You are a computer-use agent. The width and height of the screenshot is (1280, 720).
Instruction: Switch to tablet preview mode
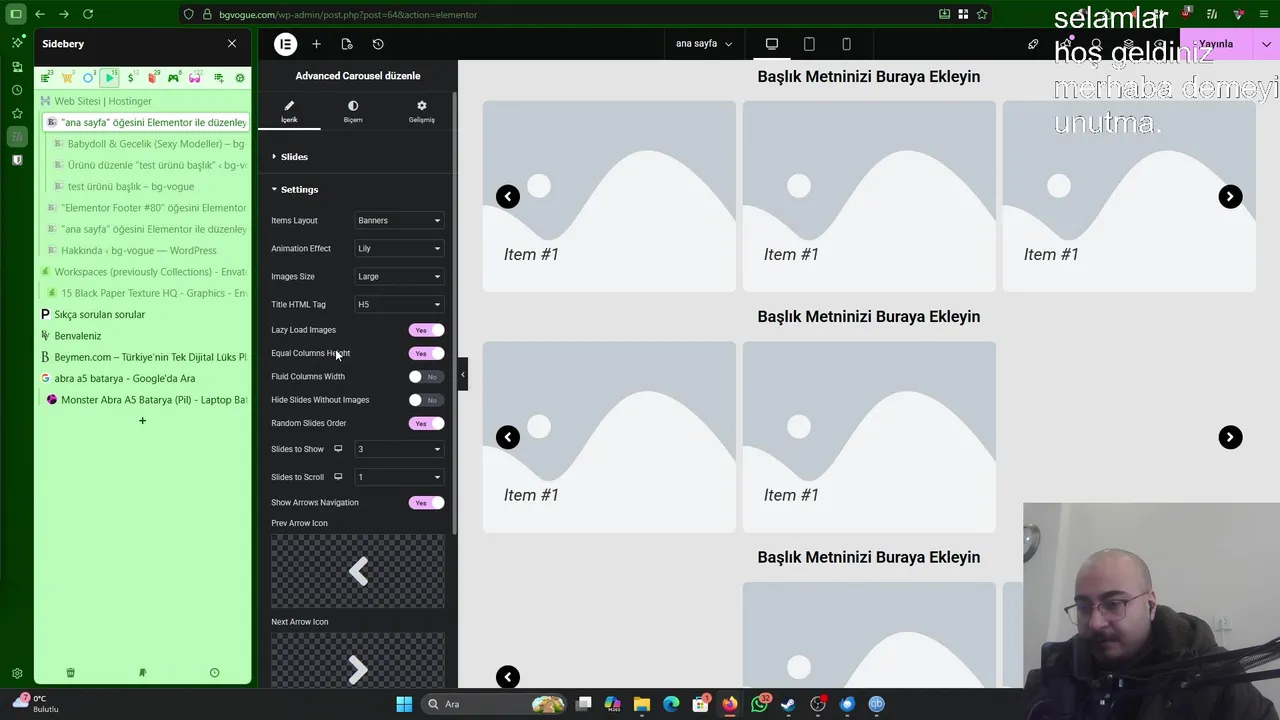(809, 44)
